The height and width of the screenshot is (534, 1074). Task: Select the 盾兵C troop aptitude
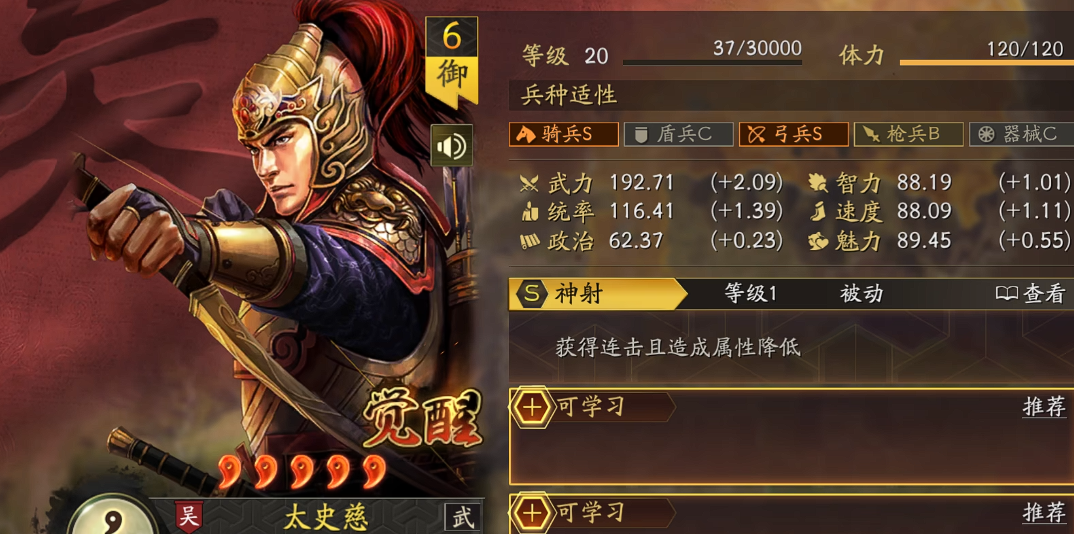pyautogui.click(x=679, y=134)
